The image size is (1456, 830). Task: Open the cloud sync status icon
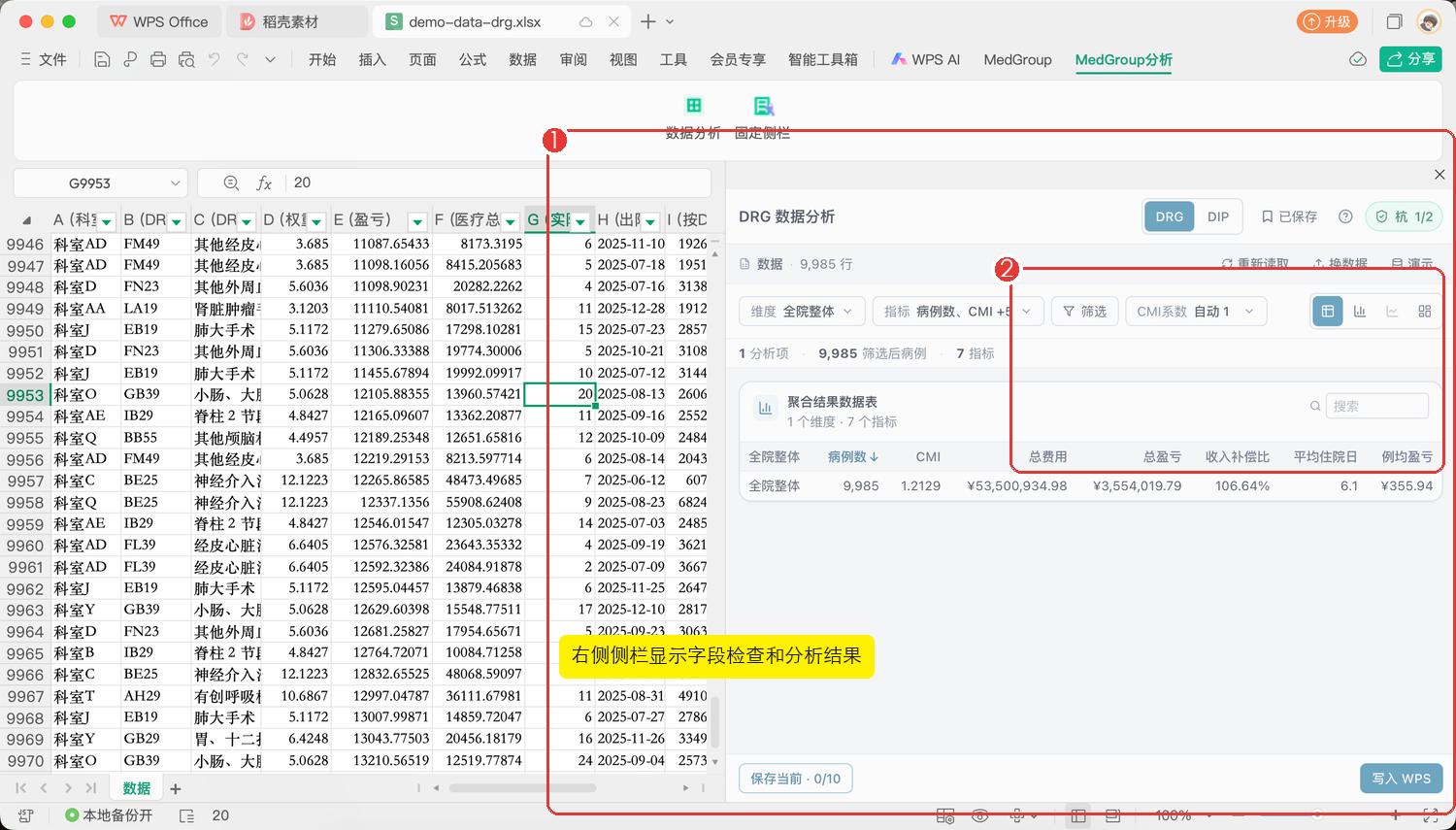[1358, 59]
